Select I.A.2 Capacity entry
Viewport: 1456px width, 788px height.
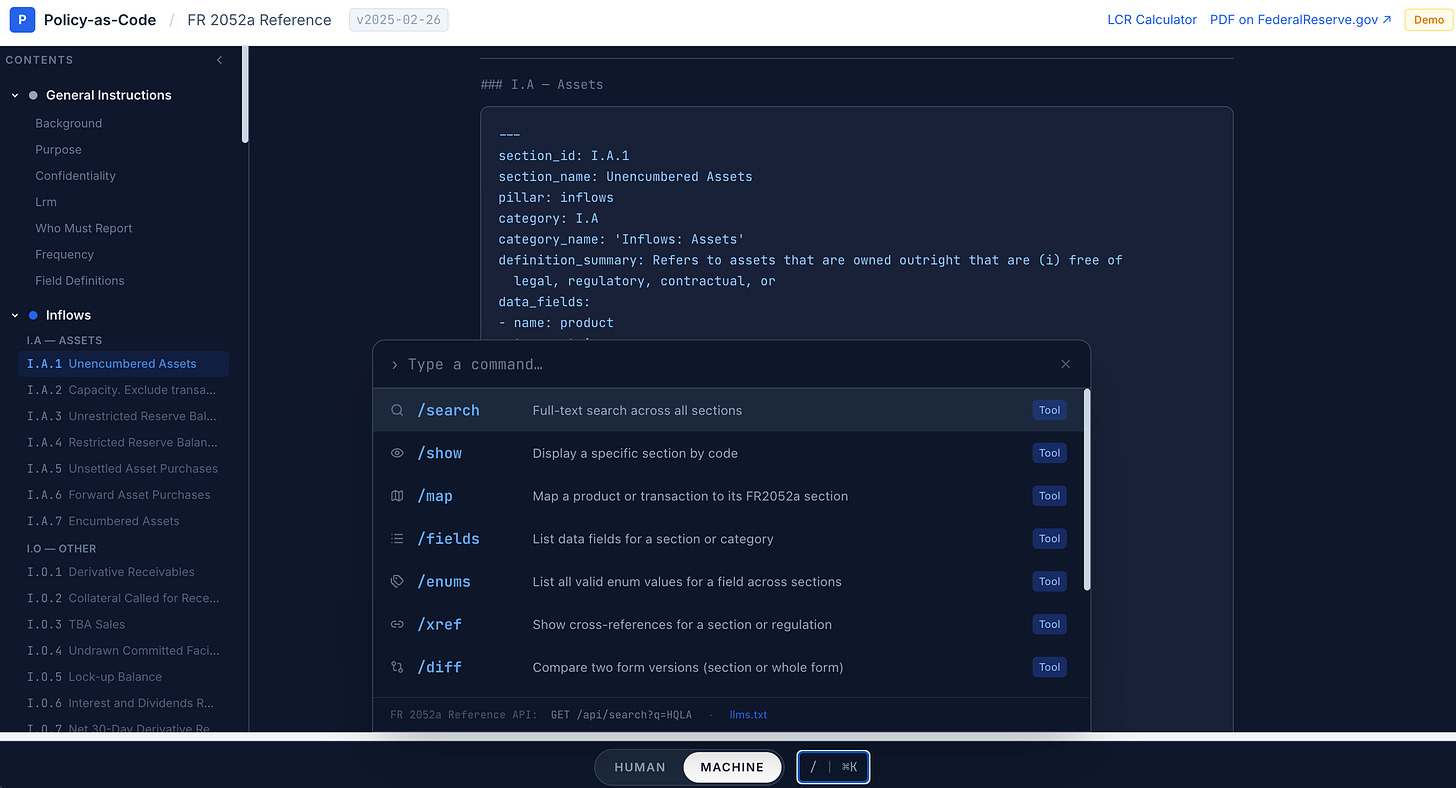point(124,390)
